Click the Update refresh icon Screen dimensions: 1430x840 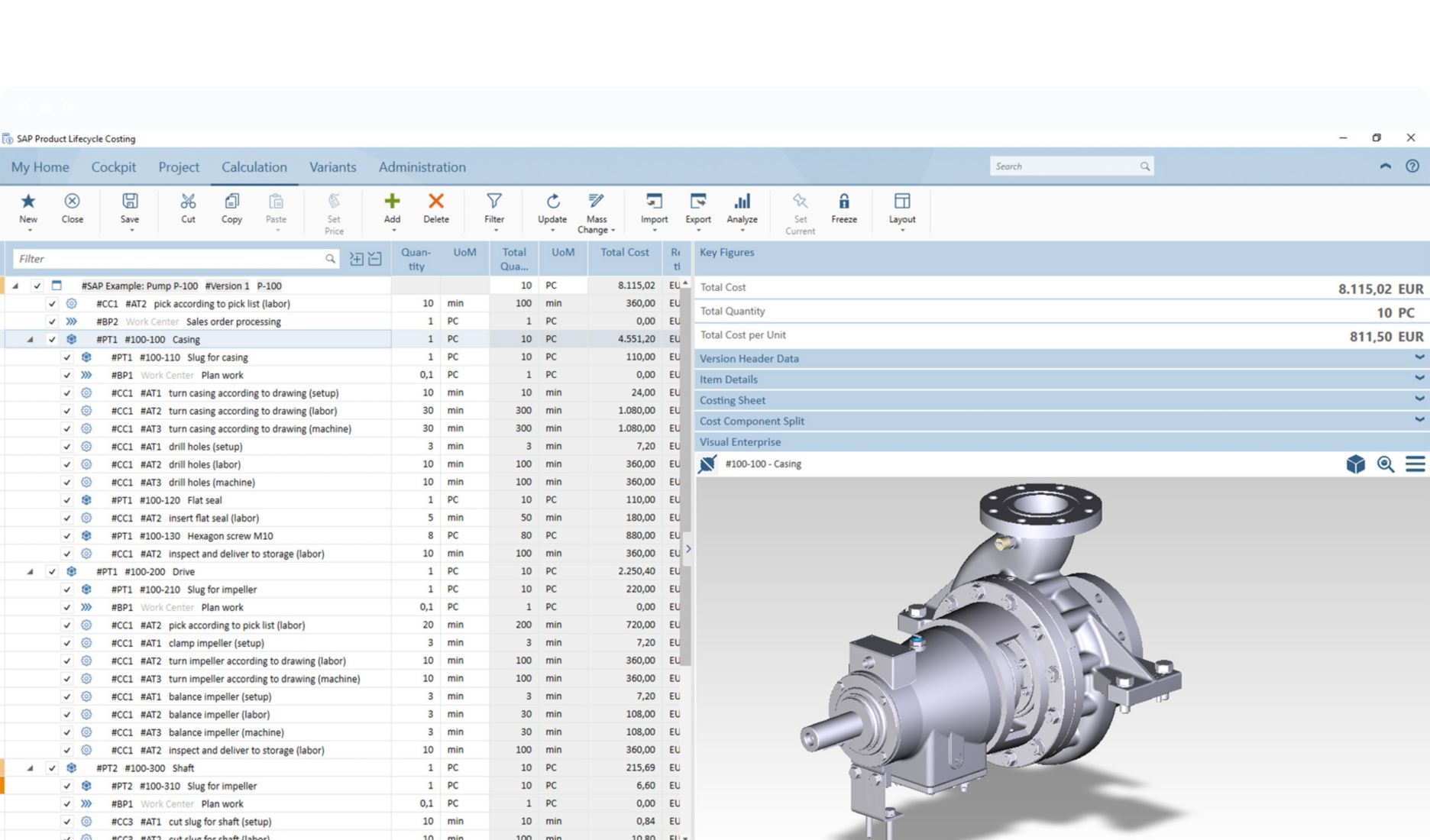[x=552, y=202]
